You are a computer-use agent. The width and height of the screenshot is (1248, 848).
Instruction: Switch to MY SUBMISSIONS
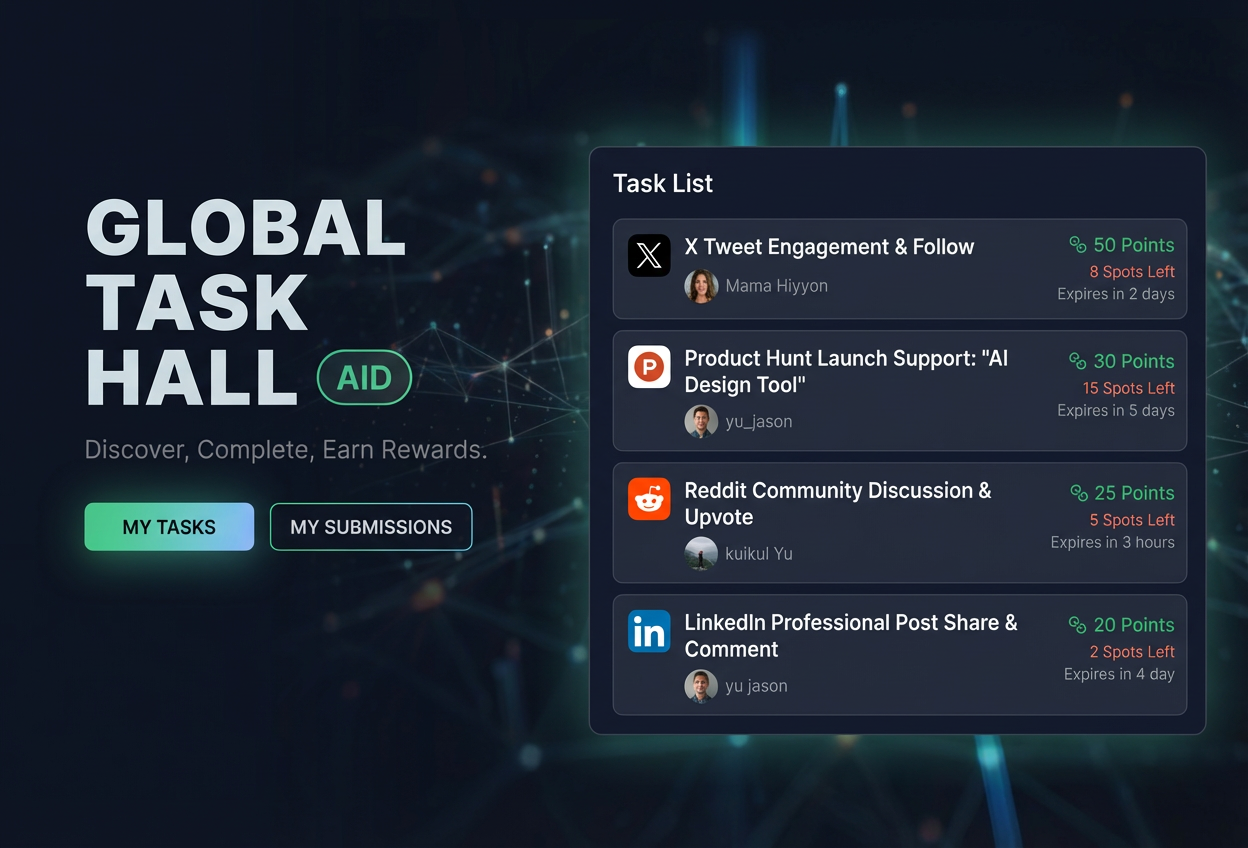[x=371, y=527]
